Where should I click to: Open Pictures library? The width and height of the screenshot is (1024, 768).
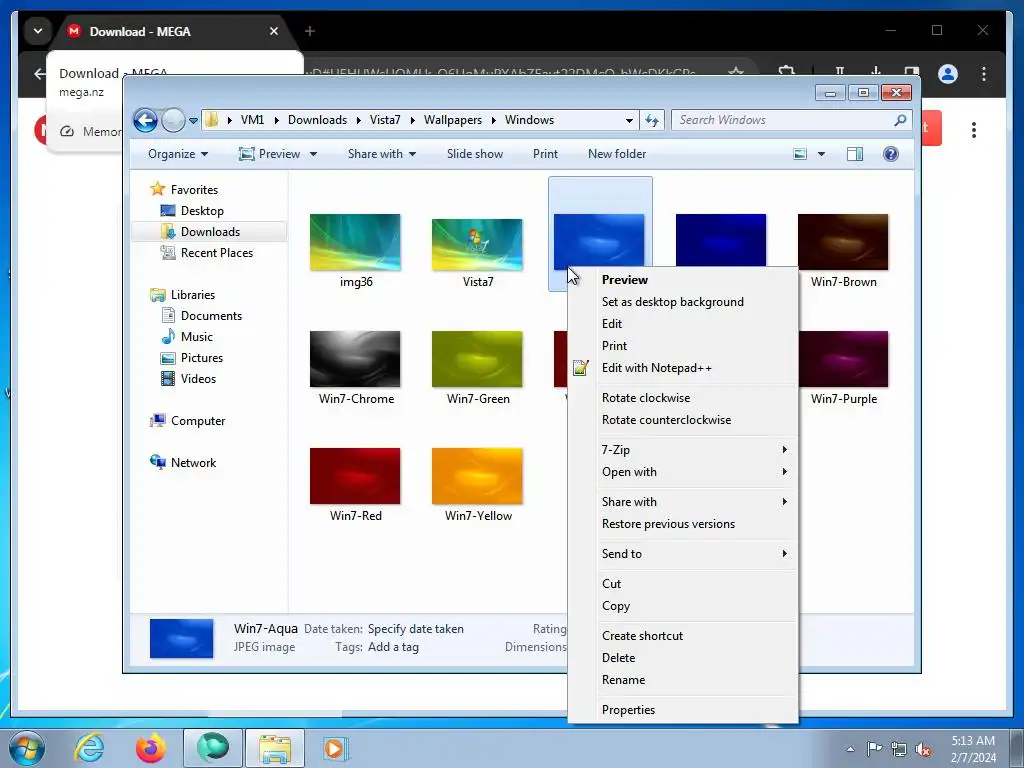click(x=202, y=358)
